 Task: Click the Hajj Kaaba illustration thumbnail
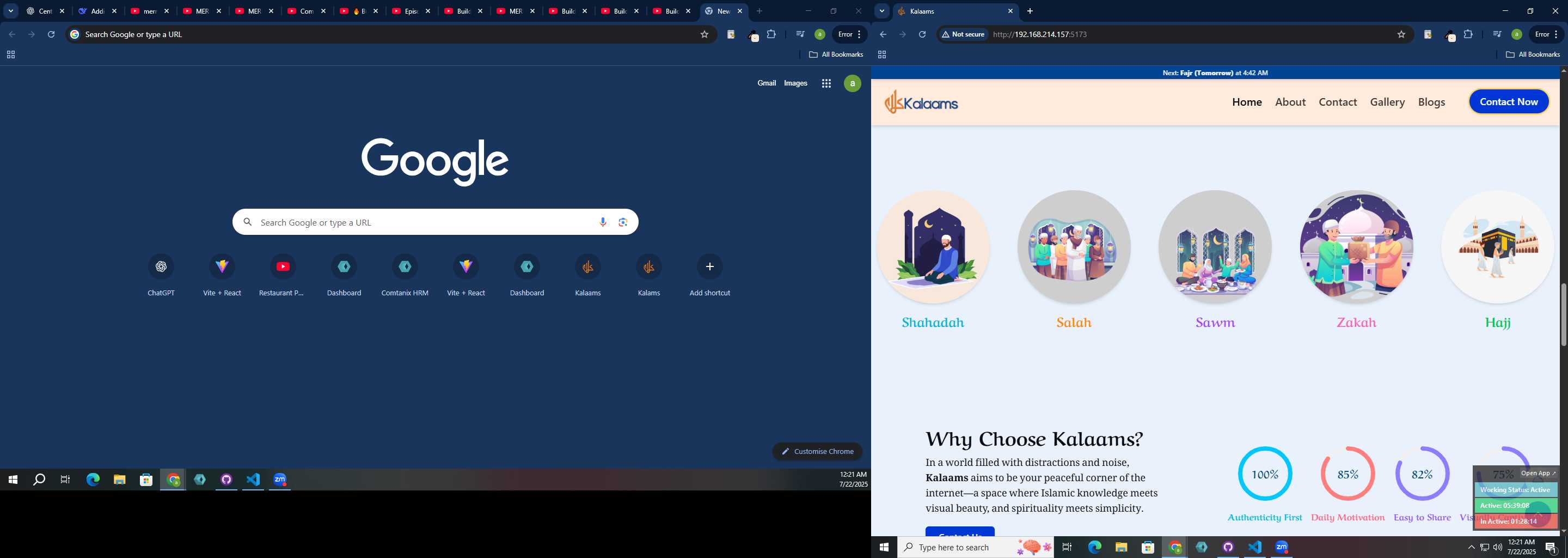(1497, 247)
